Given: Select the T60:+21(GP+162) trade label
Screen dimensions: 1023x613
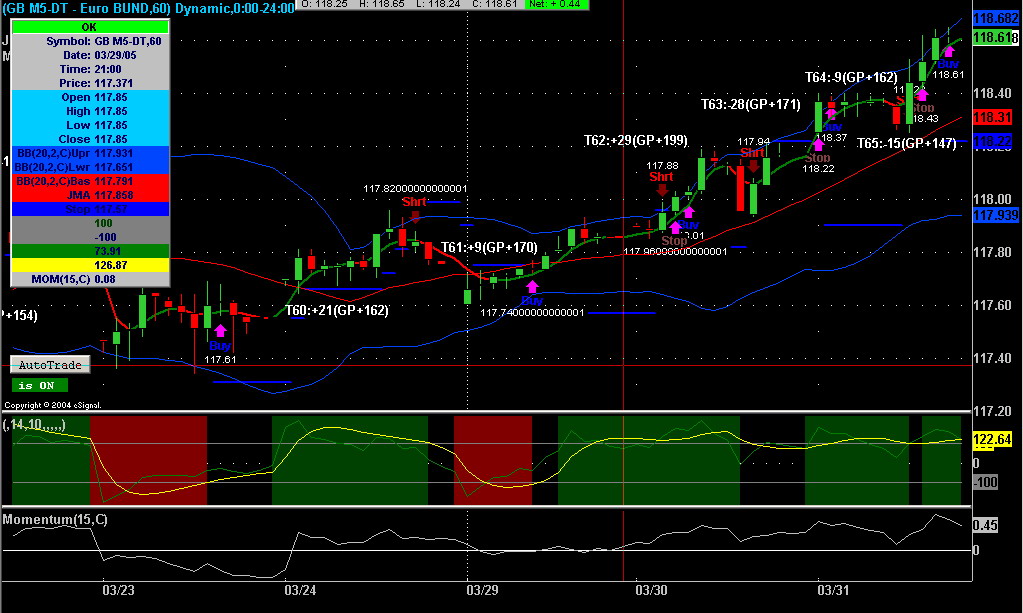Looking at the screenshot, I should click(x=337, y=310).
